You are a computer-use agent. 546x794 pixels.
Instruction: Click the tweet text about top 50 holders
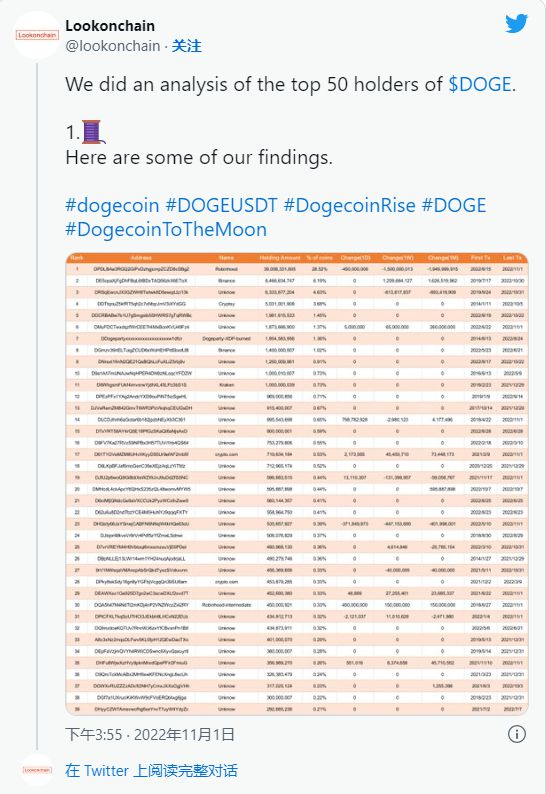coord(290,84)
